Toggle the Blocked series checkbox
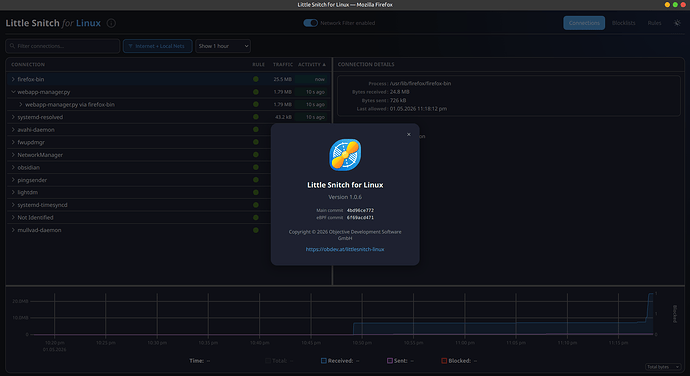The width and height of the screenshot is (690, 376). tap(444, 361)
